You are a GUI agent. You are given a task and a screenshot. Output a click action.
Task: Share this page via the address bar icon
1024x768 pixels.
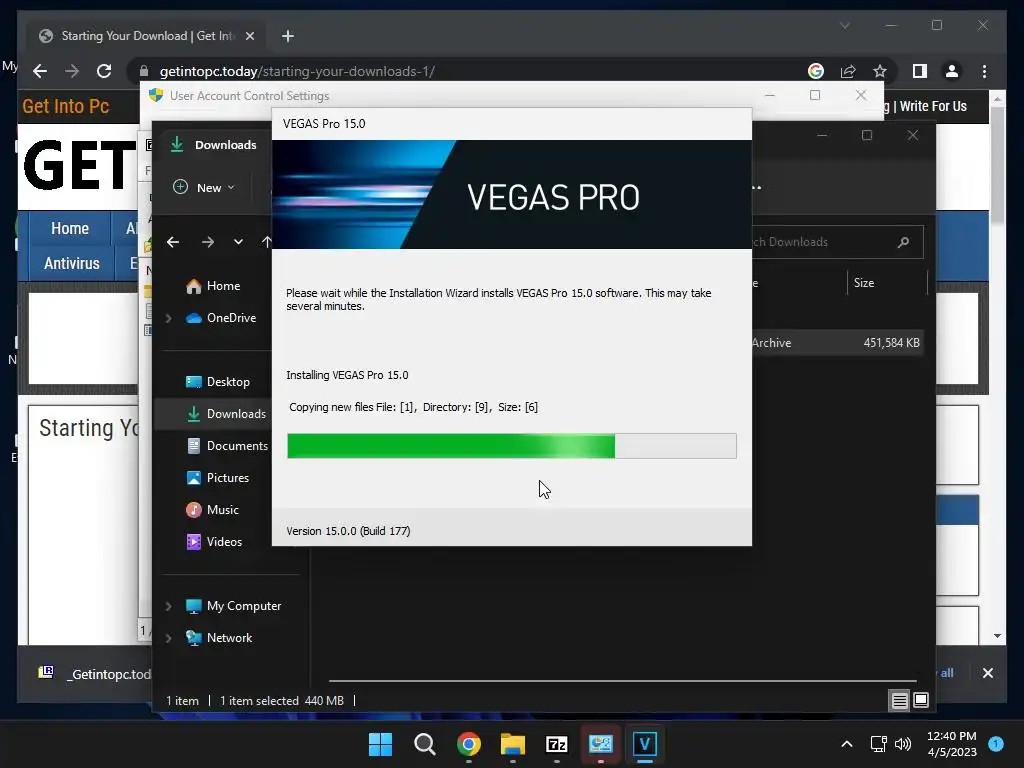click(848, 71)
